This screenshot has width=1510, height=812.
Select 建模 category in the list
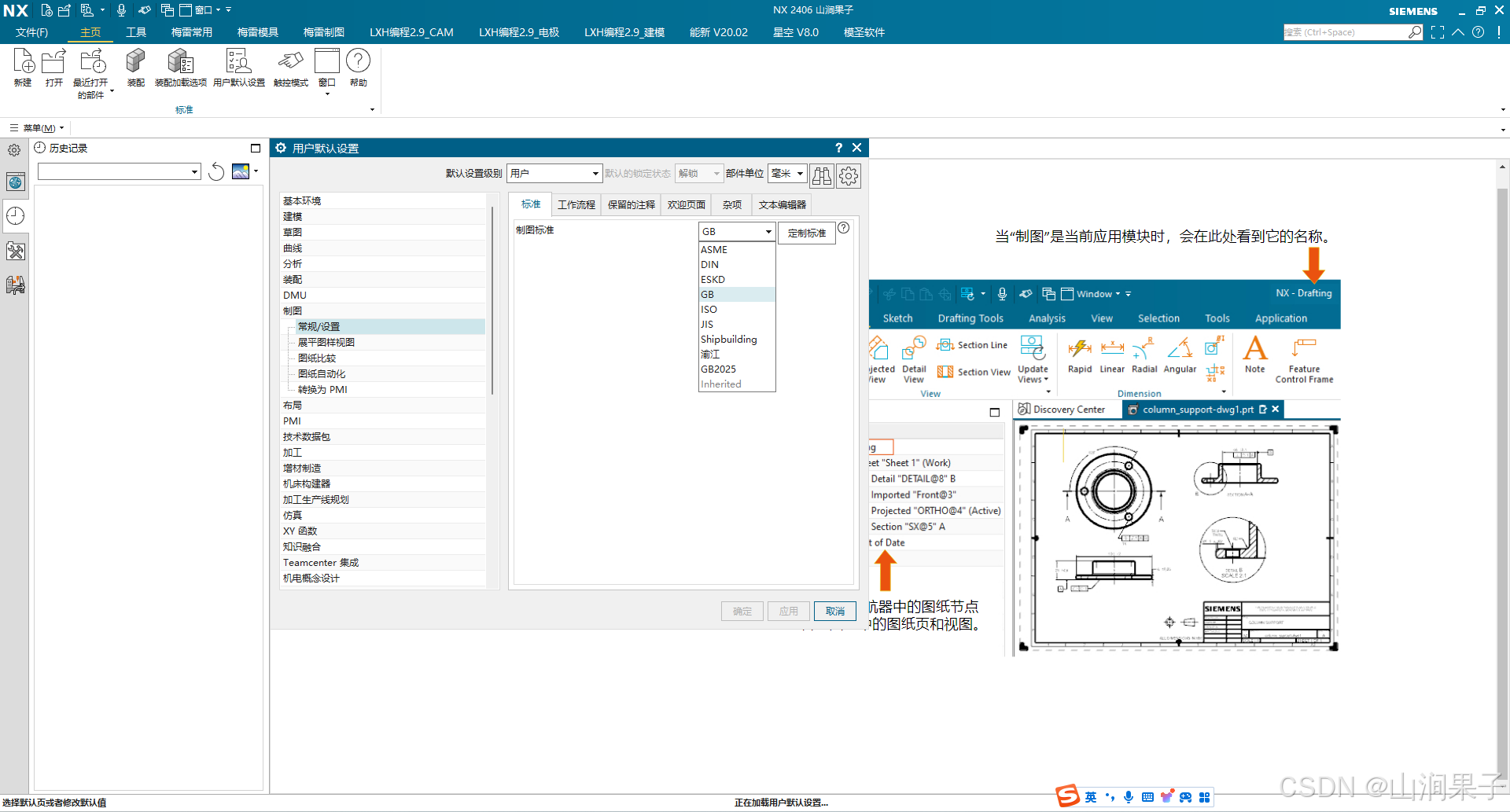pyautogui.click(x=383, y=216)
